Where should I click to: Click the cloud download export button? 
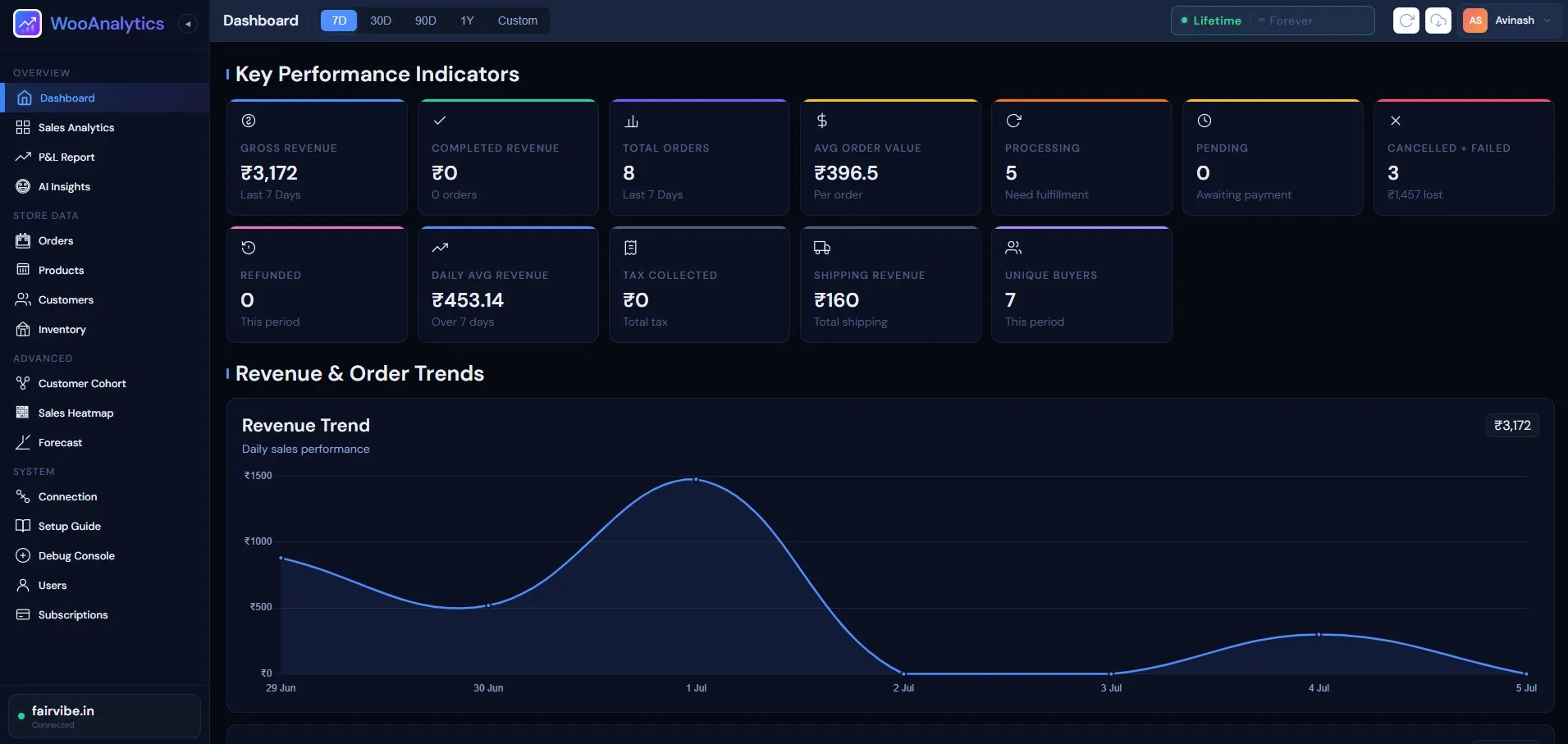pyautogui.click(x=1438, y=21)
